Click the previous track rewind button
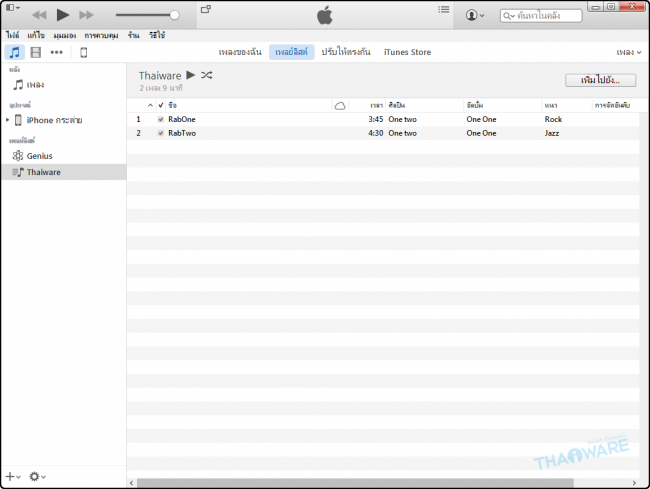Screen dimensions: 650x489 (x=39, y=15)
